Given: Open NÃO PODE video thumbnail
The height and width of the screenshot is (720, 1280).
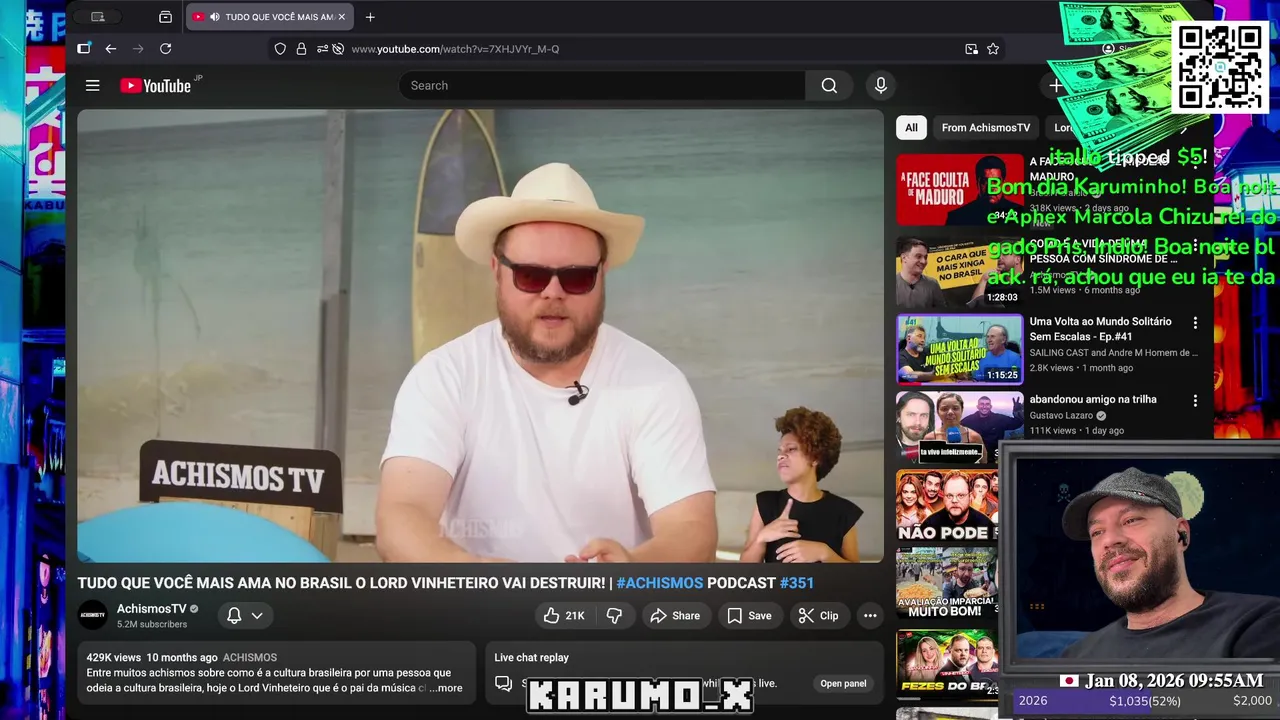Looking at the screenshot, I should pyautogui.click(x=947, y=505).
